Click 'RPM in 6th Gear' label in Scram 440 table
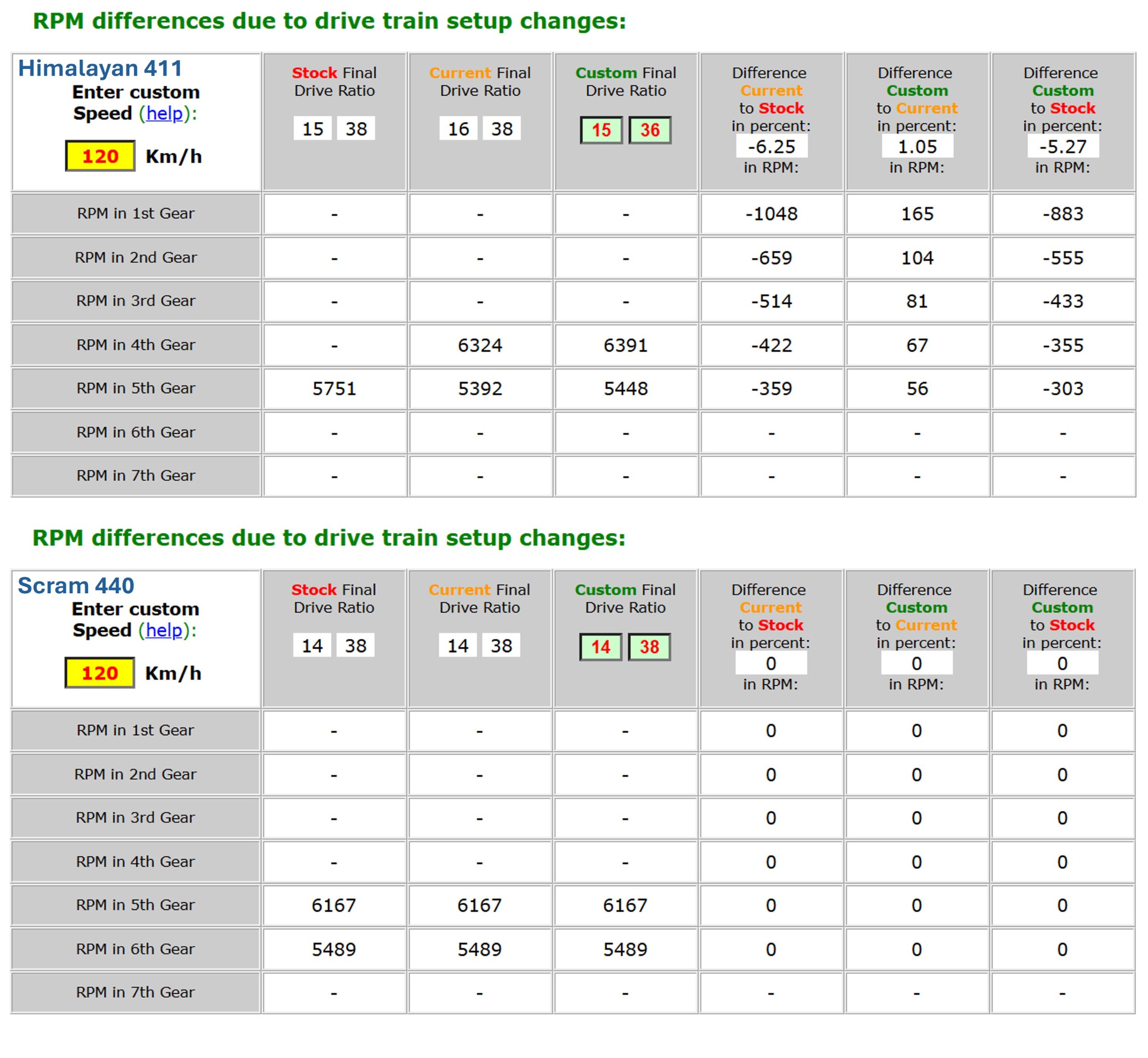1148x1058 pixels. click(x=135, y=949)
